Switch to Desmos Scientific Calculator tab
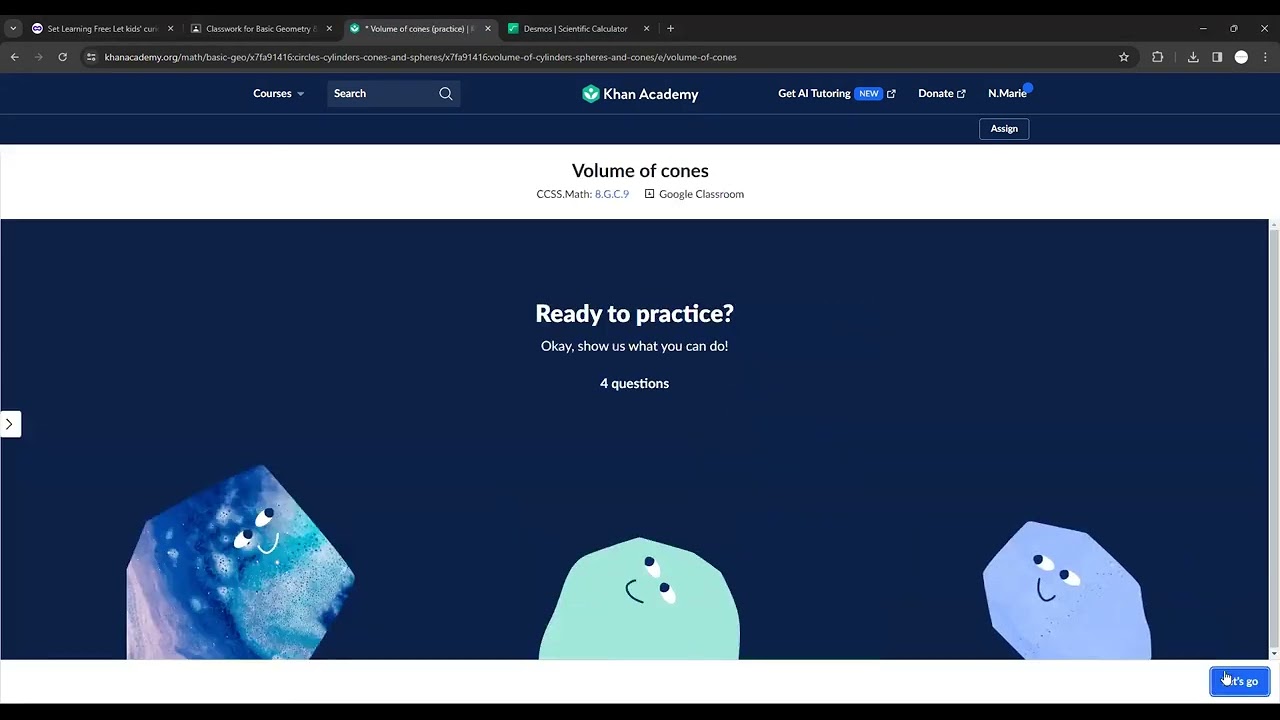Viewport: 1280px width, 720px height. [578, 29]
